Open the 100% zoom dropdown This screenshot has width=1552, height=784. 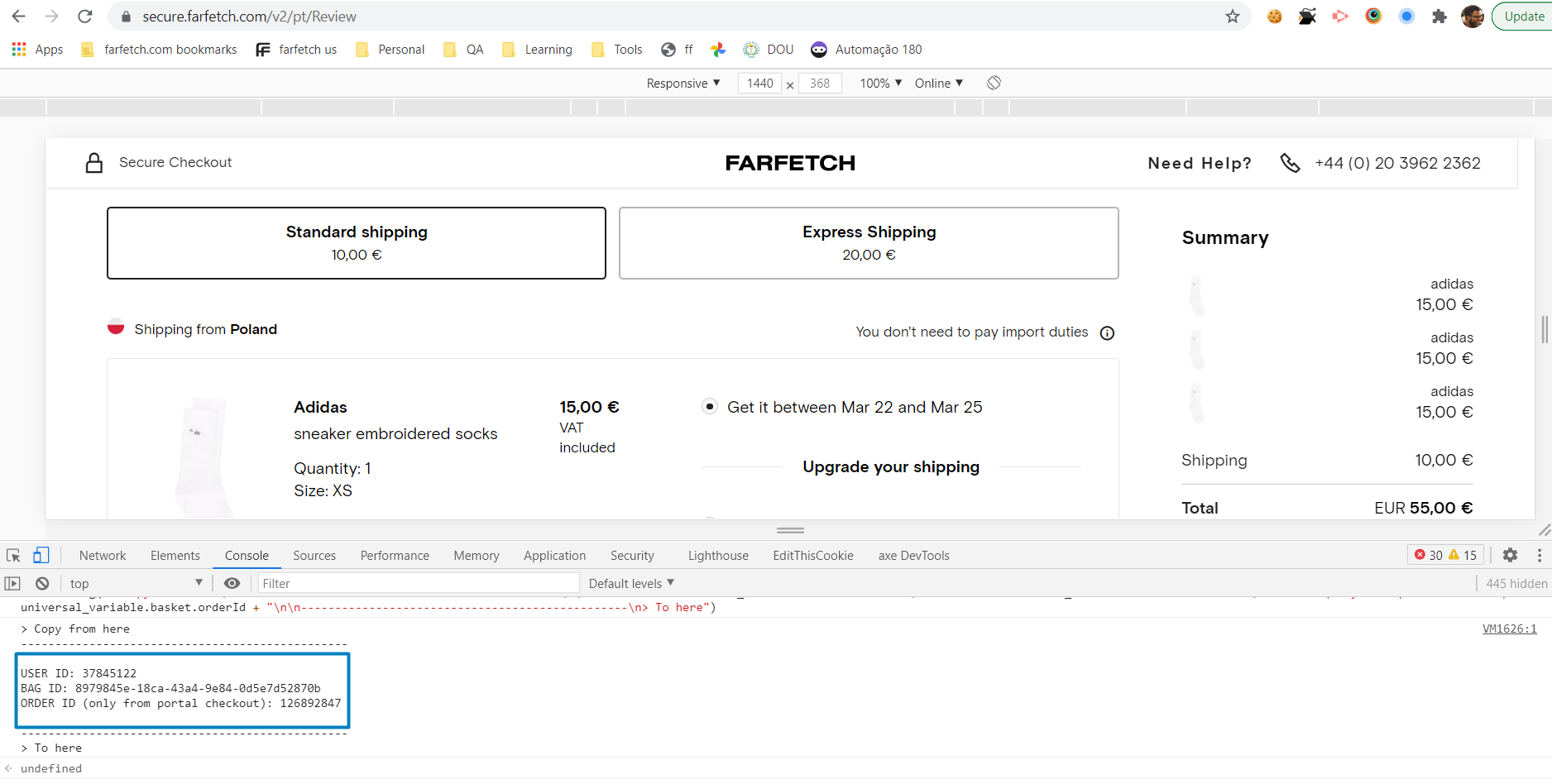[880, 83]
